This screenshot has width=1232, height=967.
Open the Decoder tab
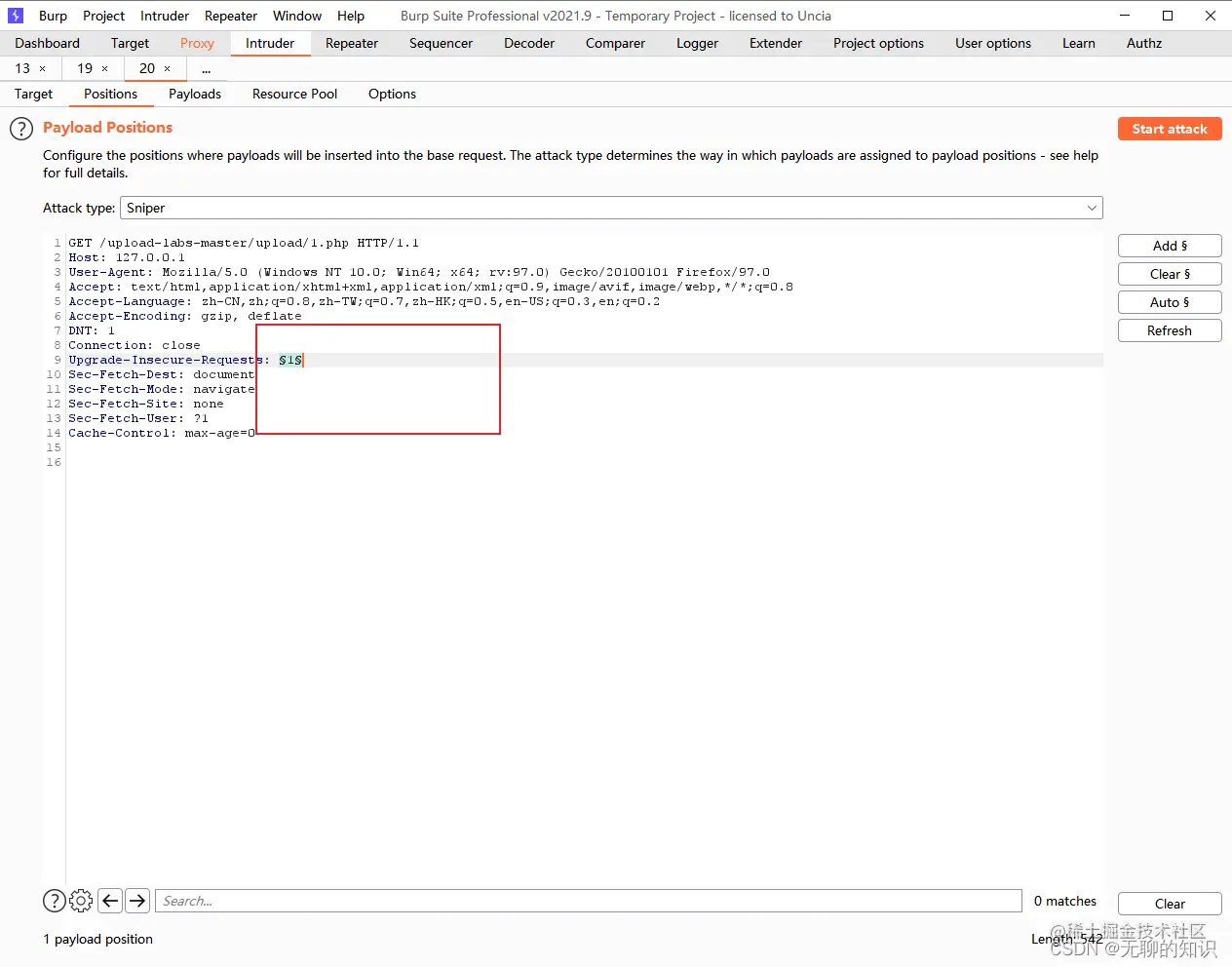click(x=529, y=43)
